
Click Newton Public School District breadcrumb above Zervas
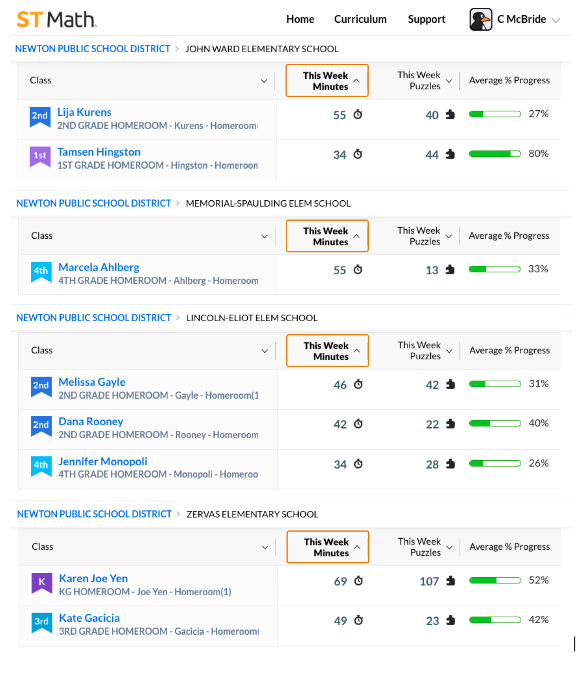click(94, 514)
